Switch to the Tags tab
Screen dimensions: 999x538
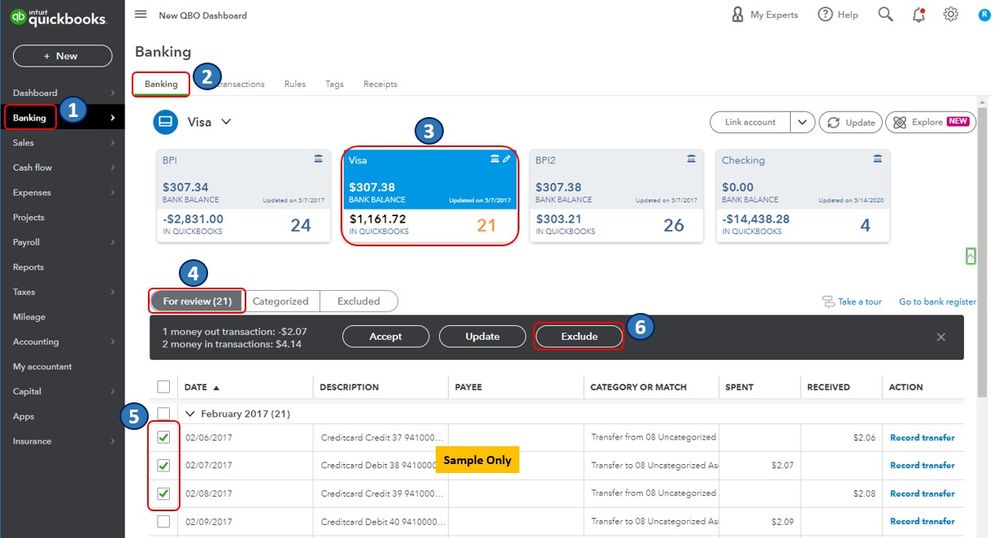point(334,84)
